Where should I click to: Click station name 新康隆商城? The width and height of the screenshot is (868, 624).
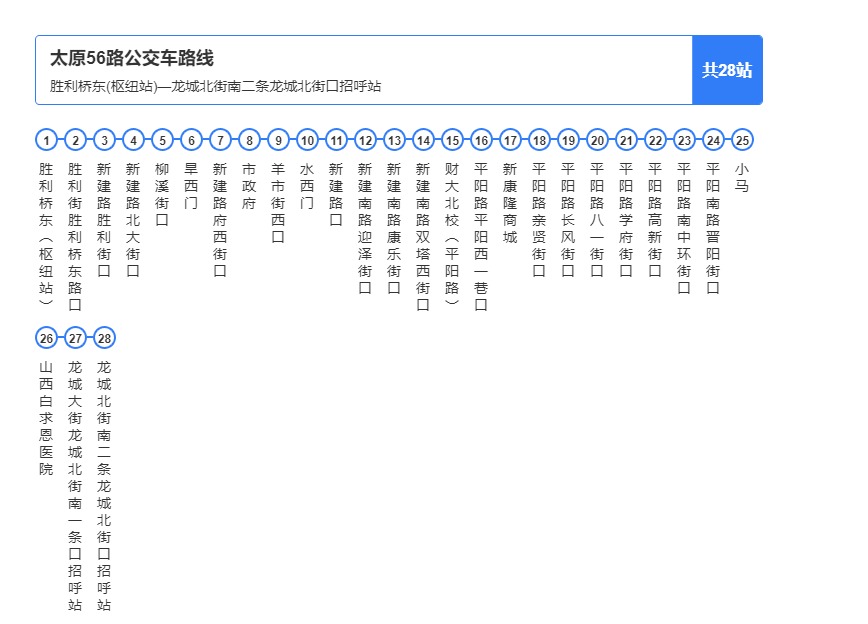tap(509, 203)
